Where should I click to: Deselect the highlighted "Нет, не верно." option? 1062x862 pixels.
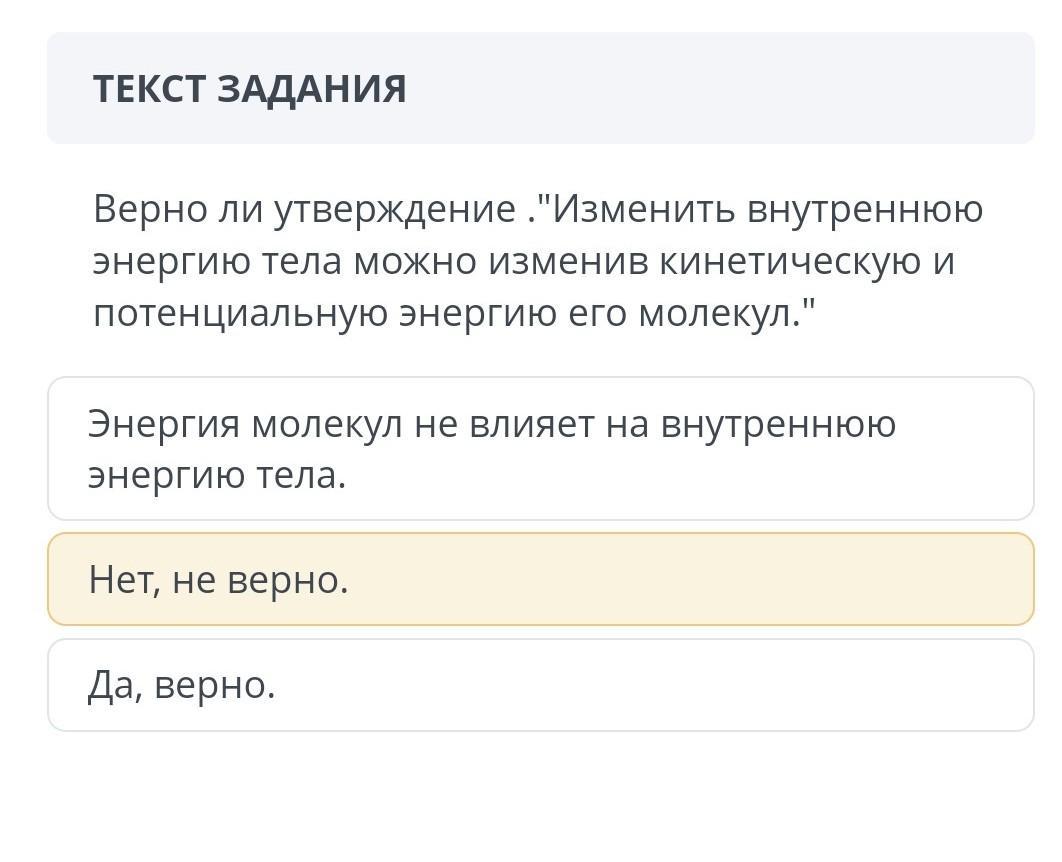tap(540, 580)
